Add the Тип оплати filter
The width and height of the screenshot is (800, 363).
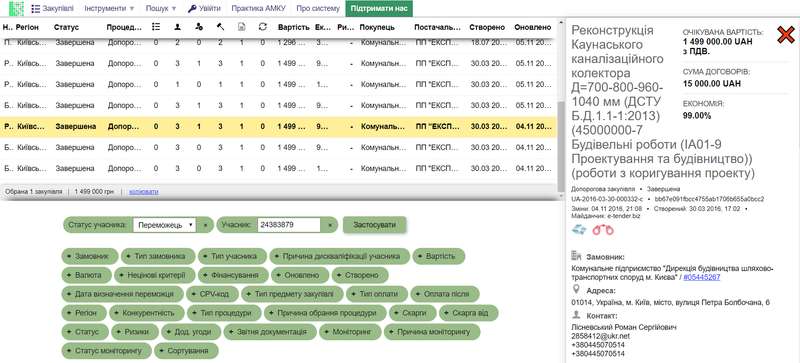coord(377,294)
